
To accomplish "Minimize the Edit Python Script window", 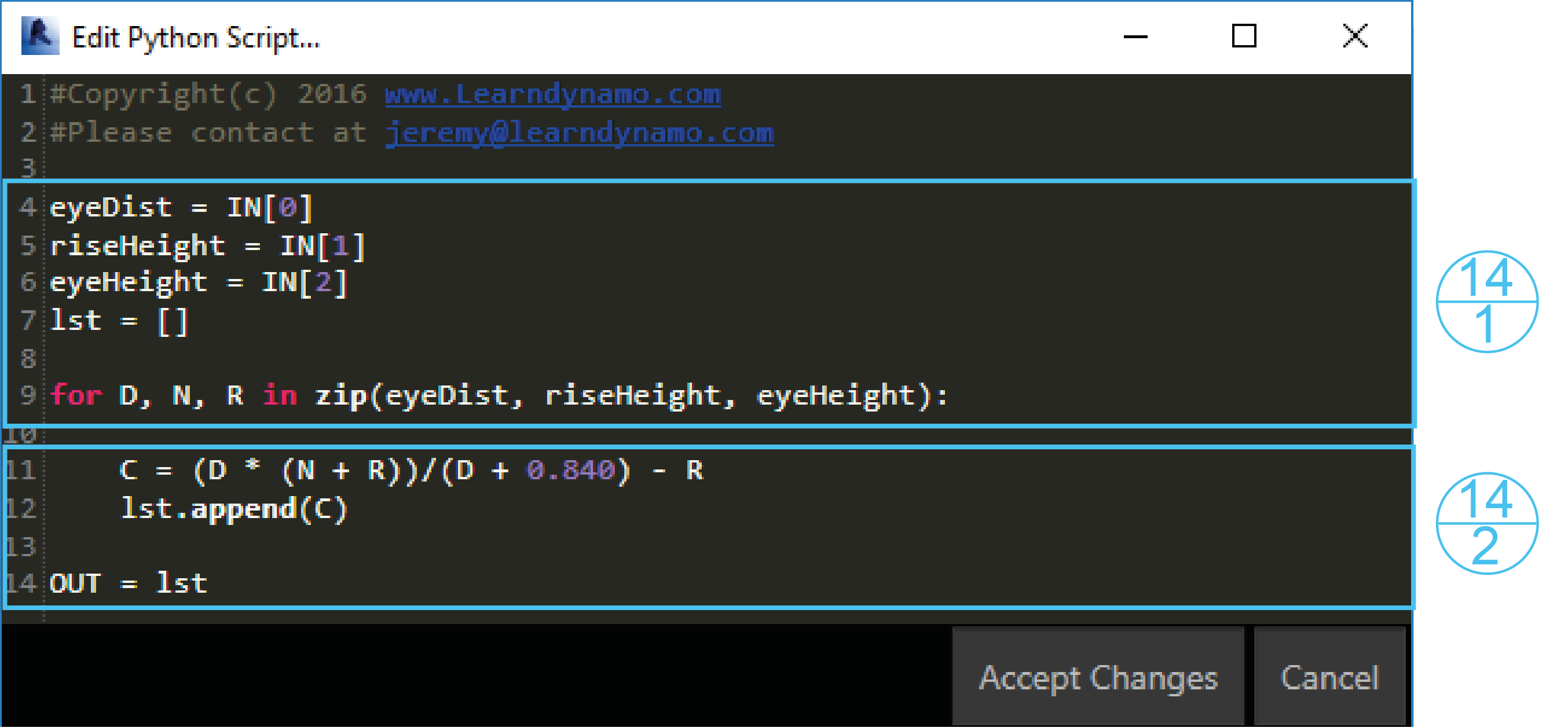I will tap(1135, 36).
